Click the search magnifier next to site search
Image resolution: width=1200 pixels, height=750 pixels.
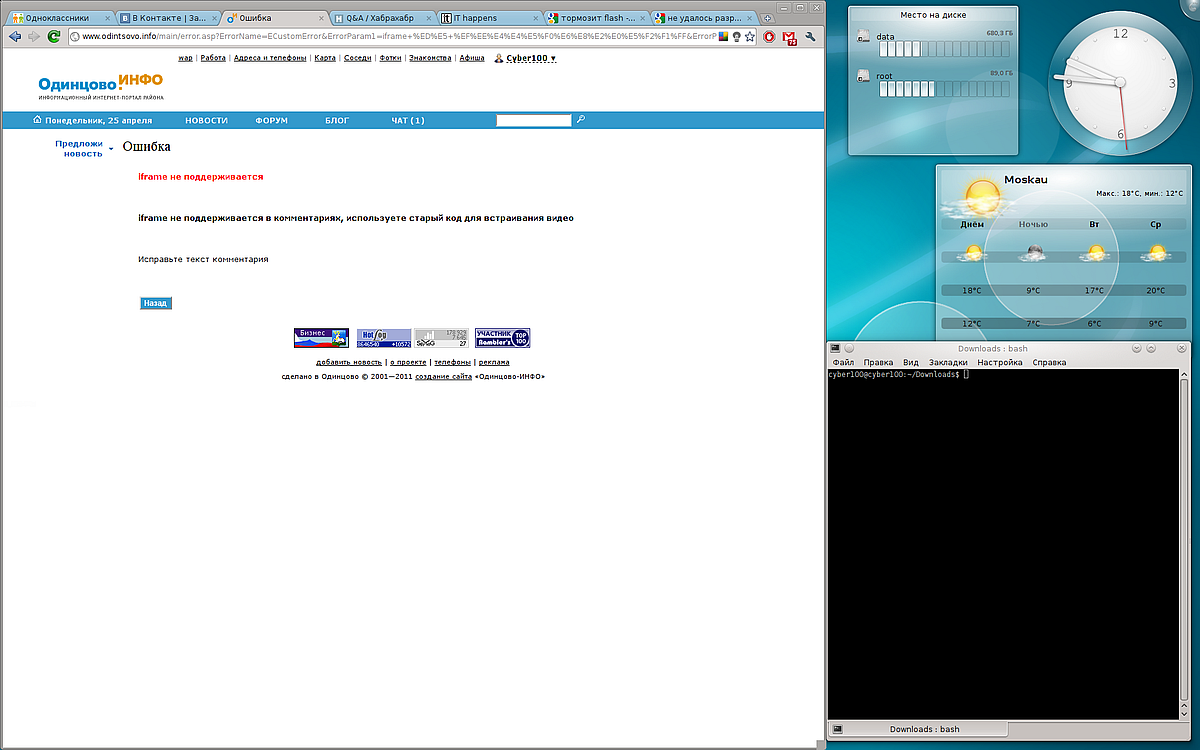581,119
